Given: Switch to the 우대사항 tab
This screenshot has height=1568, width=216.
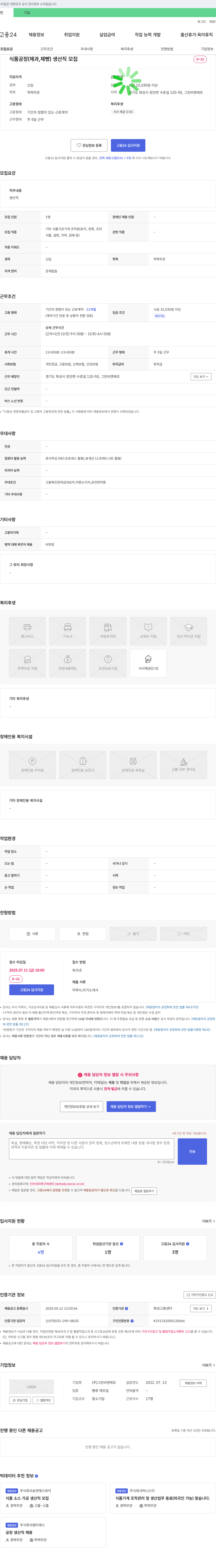Looking at the screenshot, I should point(87,49).
